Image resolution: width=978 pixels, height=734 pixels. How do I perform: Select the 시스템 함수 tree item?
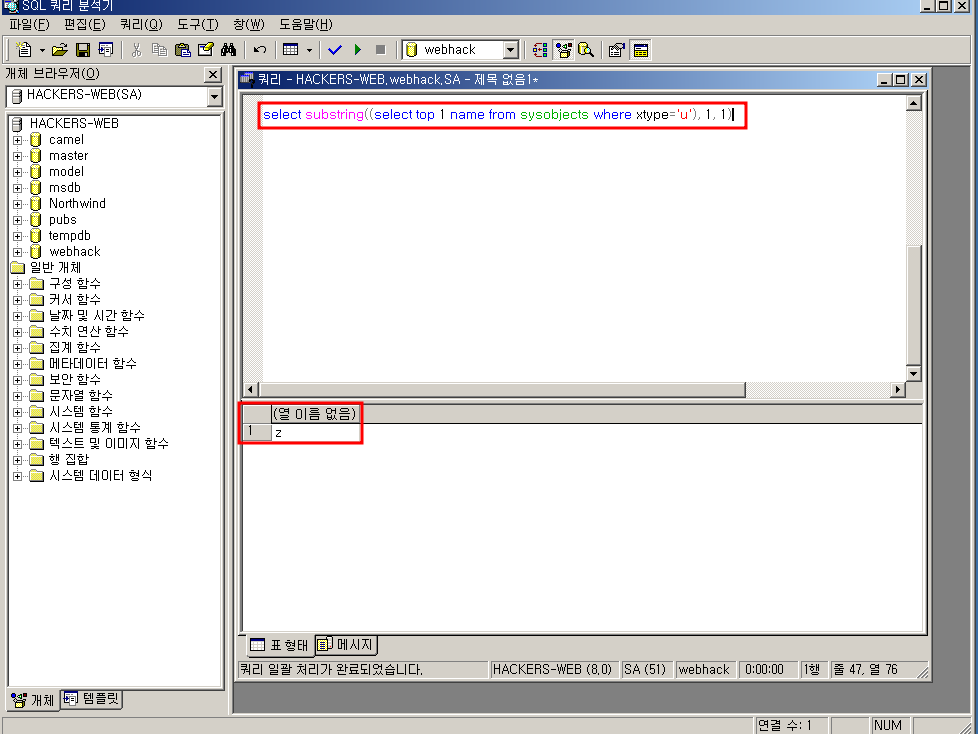pyautogui.click(x=80, y=412)
